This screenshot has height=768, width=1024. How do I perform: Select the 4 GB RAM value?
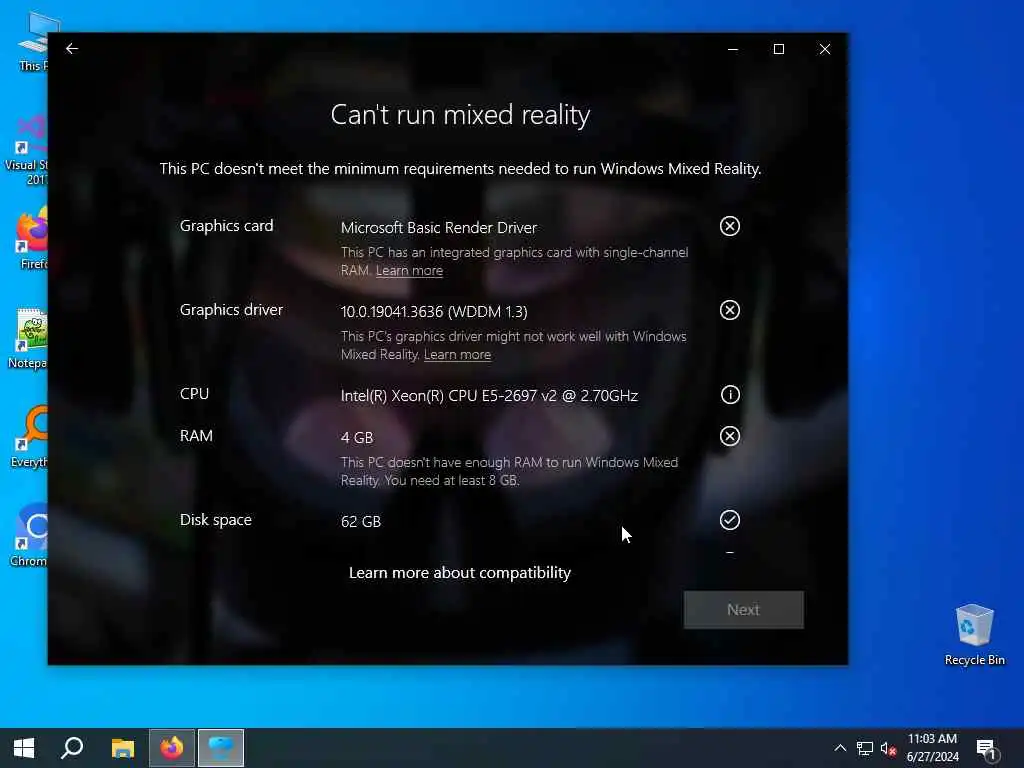(357, 438)
